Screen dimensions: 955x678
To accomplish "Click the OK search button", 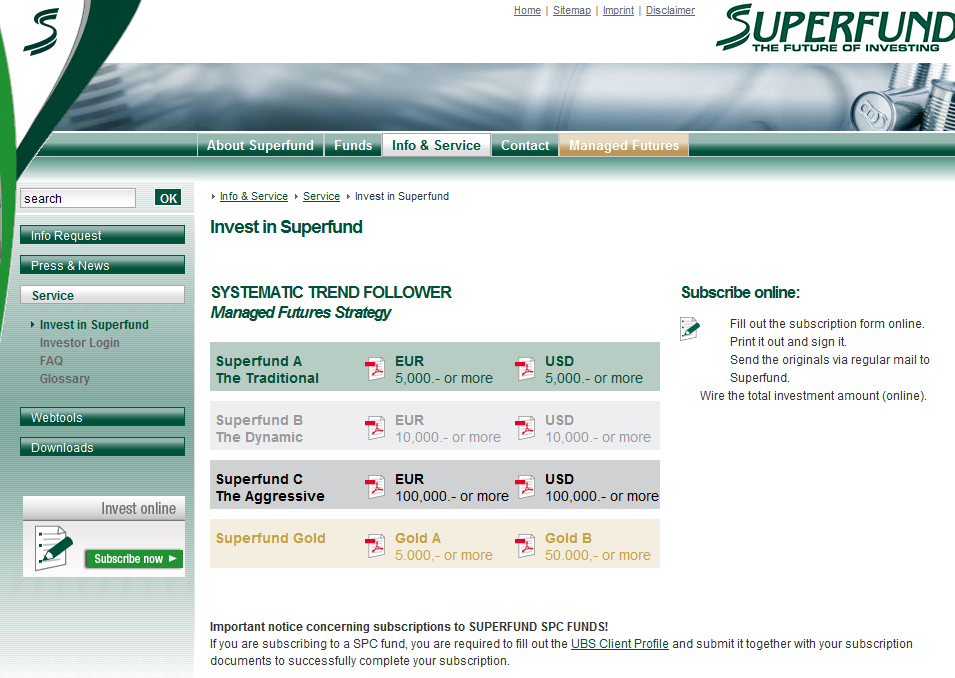I will click(x=168, y=198).
